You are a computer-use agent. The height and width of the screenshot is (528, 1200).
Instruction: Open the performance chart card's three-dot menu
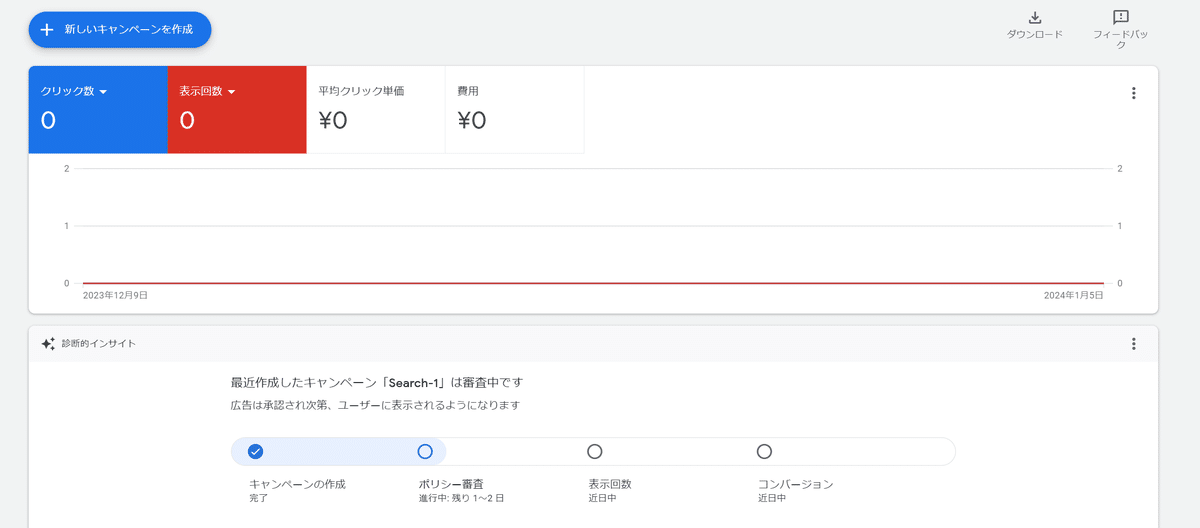click(x=1133, y=93)
